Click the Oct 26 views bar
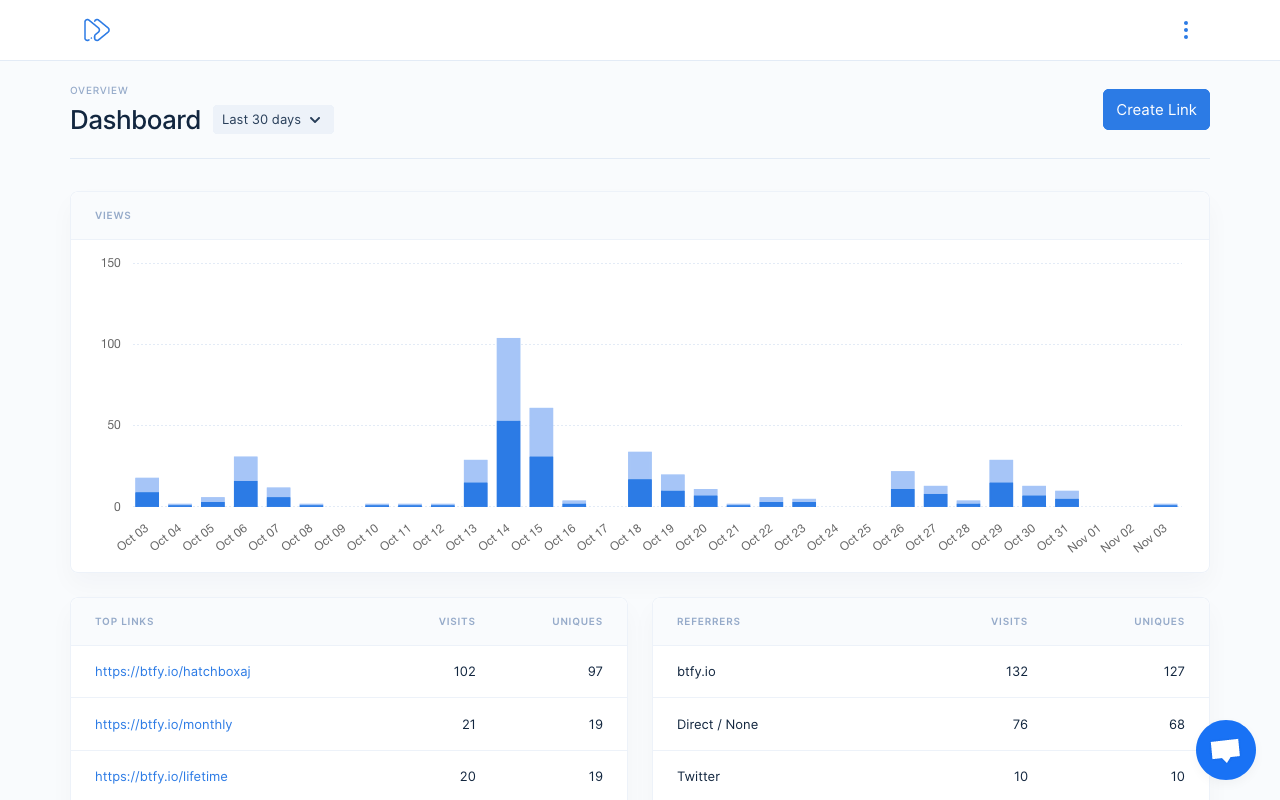Screen dimensions: 1280x800 tap(903, 491)
